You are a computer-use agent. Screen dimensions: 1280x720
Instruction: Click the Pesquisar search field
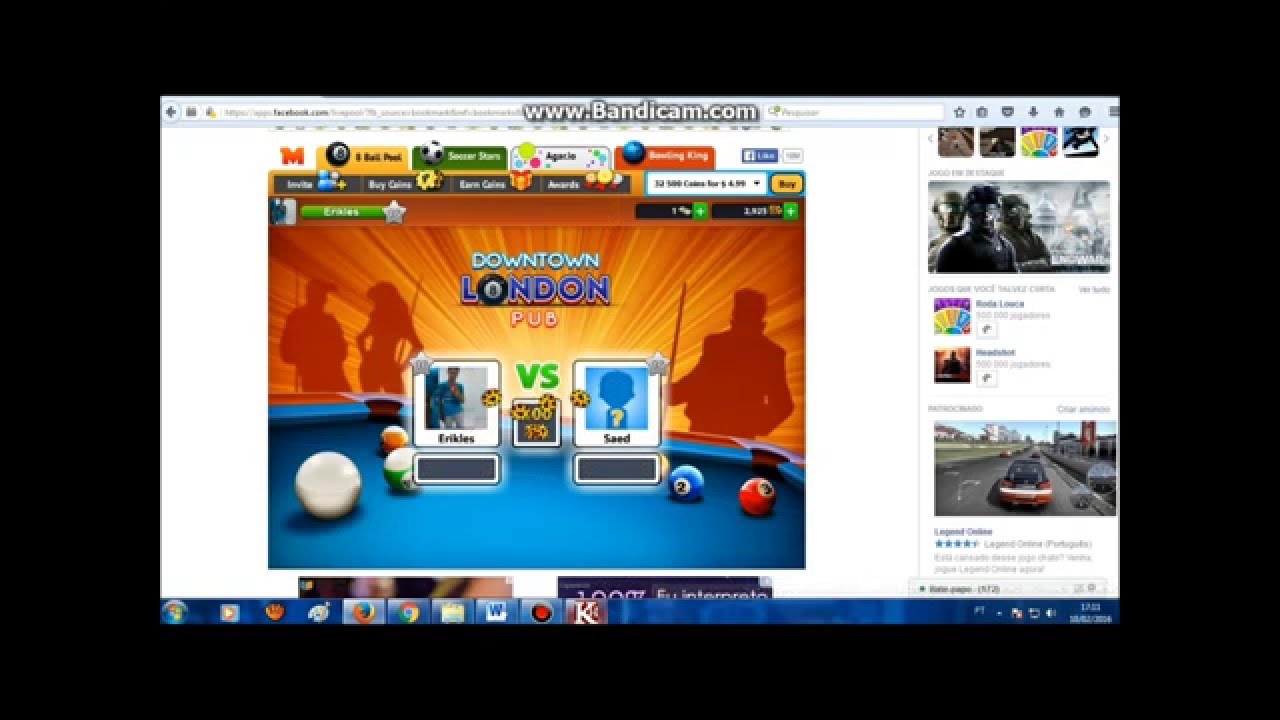coord(855,113)
